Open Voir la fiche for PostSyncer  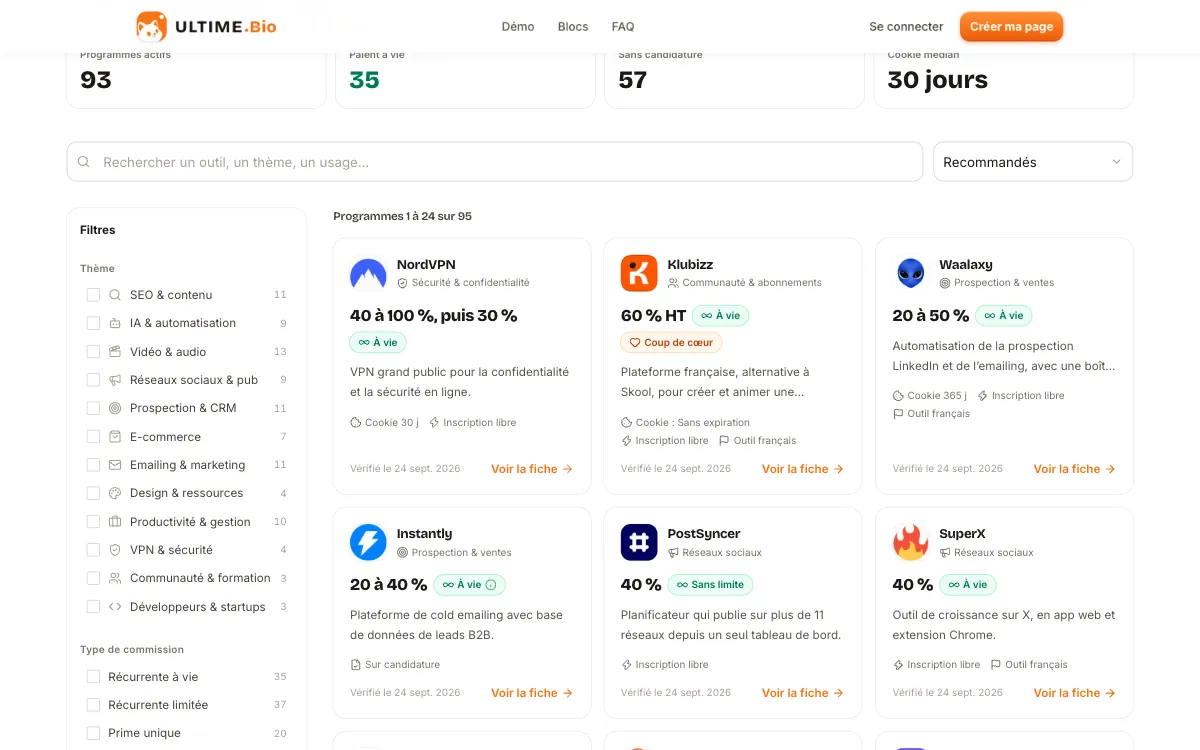tap(803, 693)
